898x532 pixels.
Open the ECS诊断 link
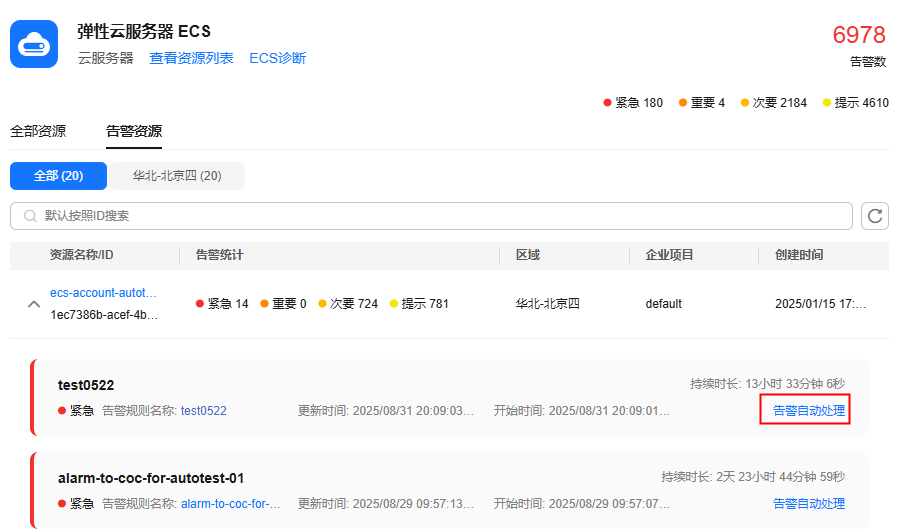[x=278, y=58]
